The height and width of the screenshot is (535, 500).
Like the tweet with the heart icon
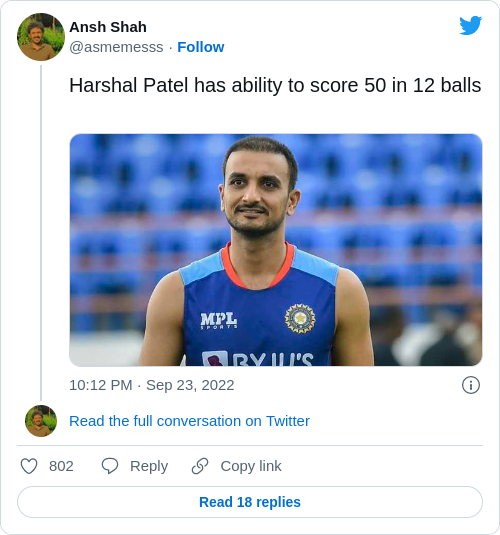pyautogui.click(x=29, y=466)
